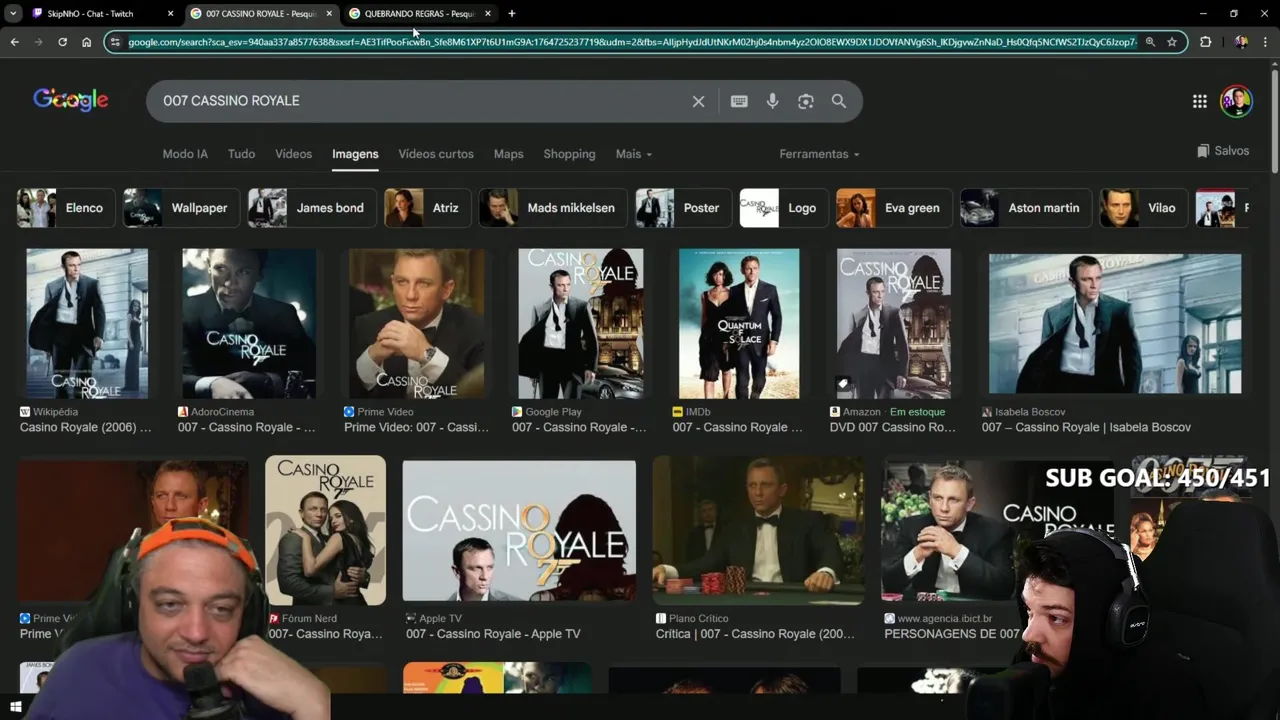Image resolution: width=1280 pixels, height=720 pixels.
Task: Click the magnifier search submit icon
Action: 839,101
